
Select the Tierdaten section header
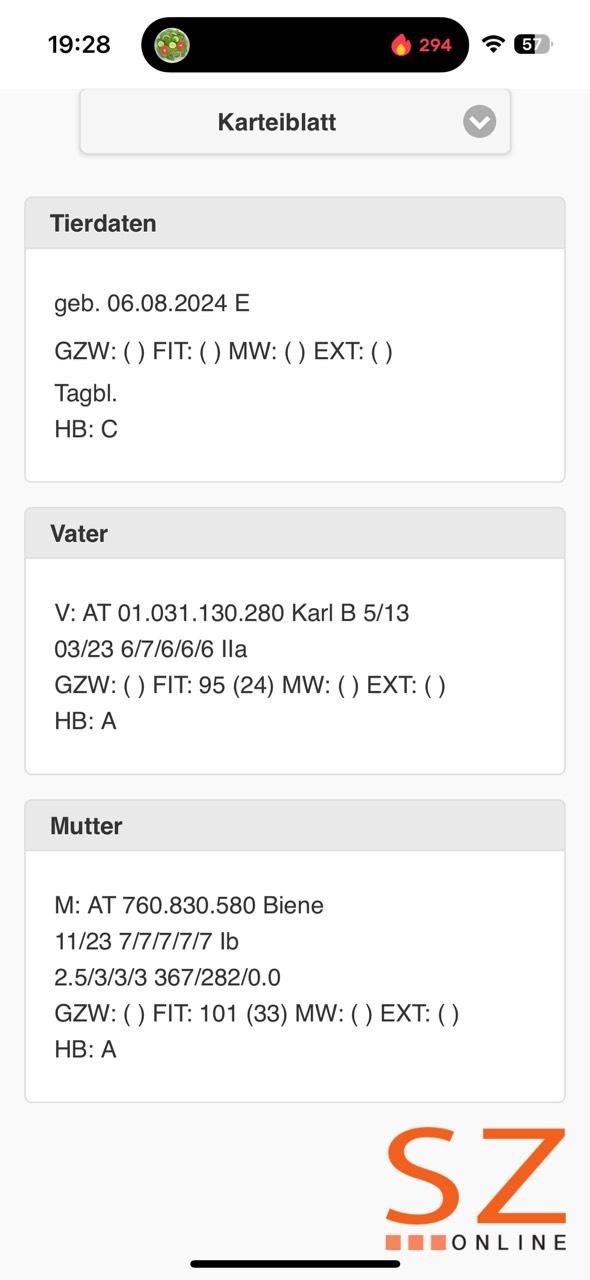[295, 223]
